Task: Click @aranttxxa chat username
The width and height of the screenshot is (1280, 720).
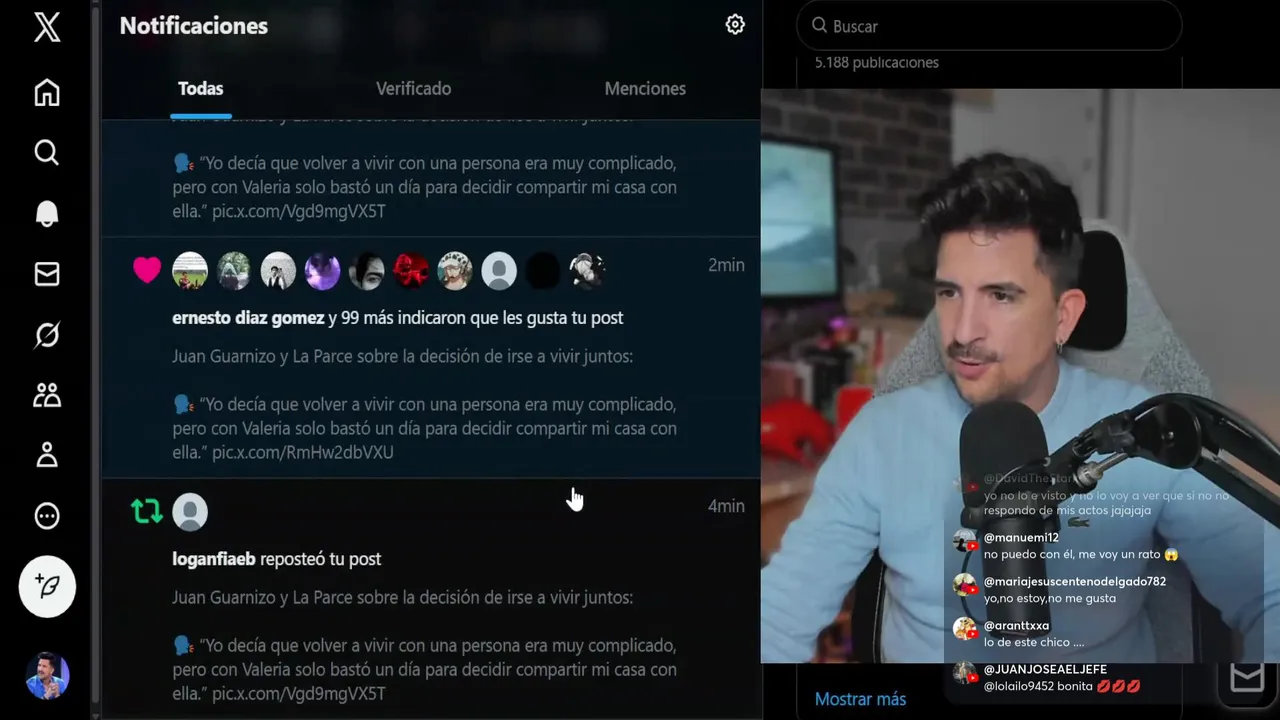Action: pos(1016,626)
